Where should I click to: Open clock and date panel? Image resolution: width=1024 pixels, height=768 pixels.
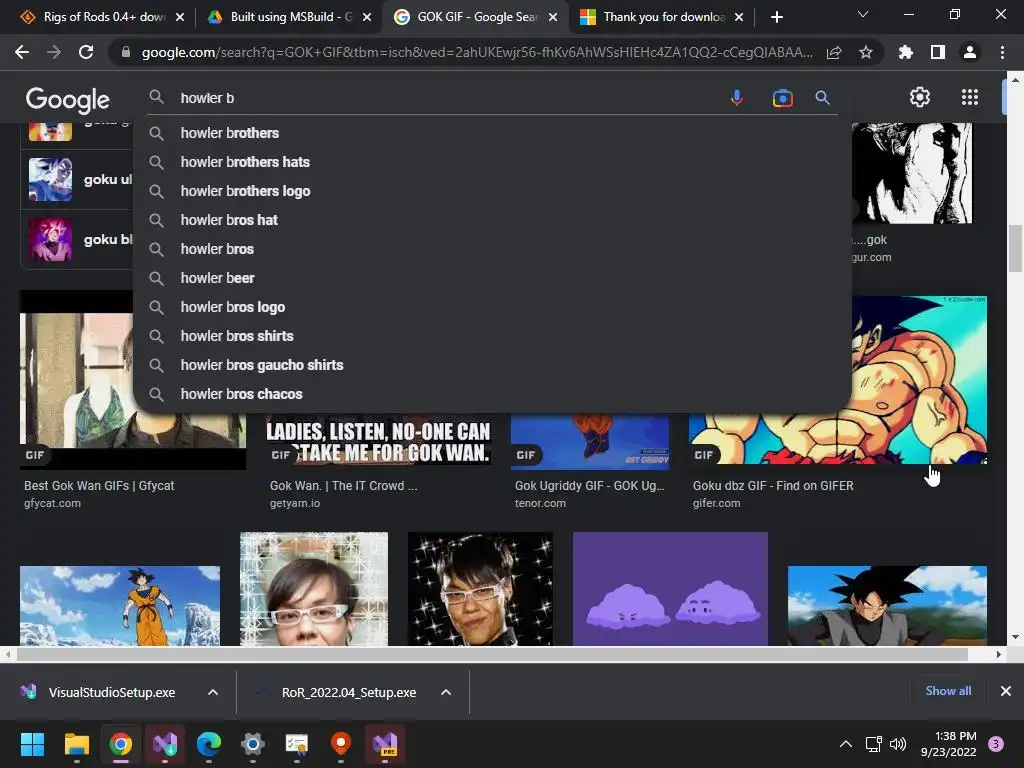(948, 744)
